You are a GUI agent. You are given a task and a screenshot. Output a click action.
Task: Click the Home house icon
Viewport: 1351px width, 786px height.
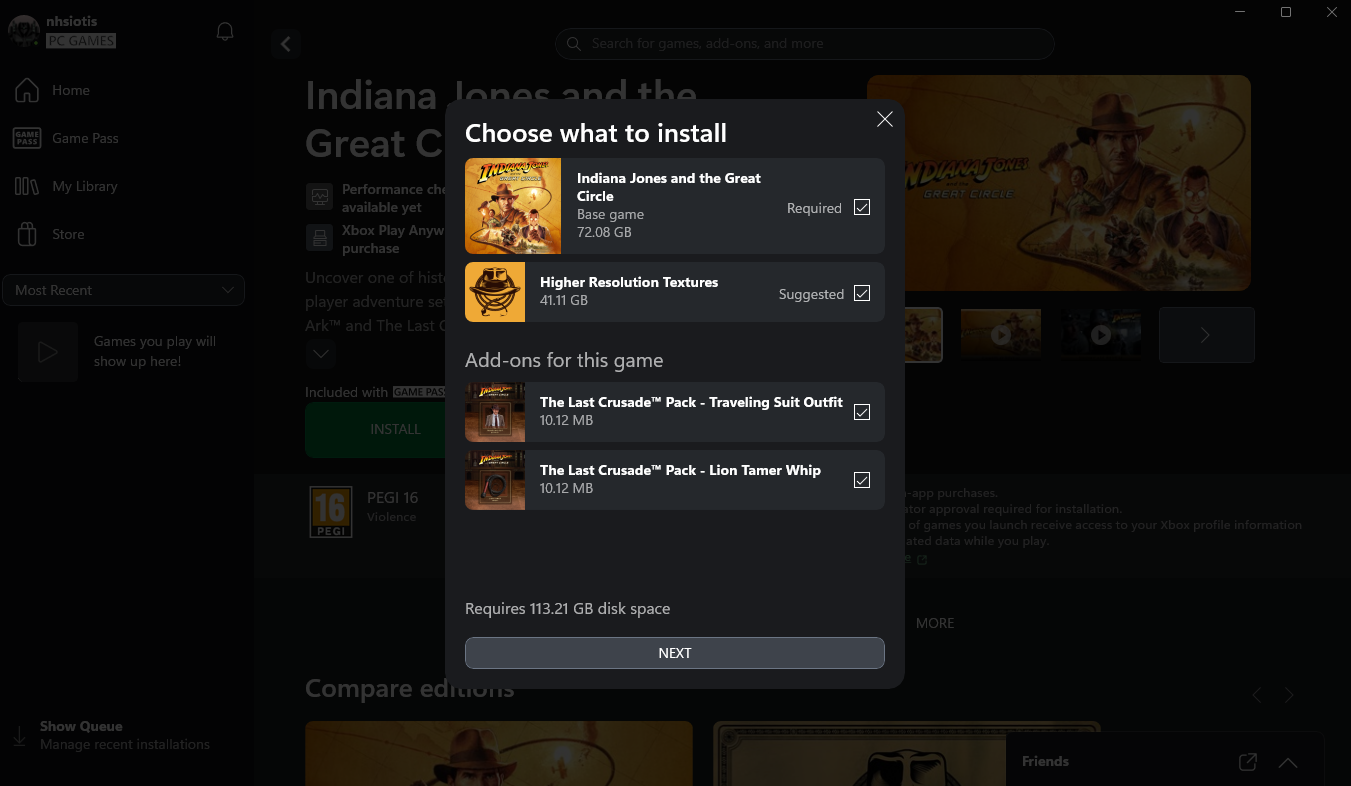tap(26, 90)
